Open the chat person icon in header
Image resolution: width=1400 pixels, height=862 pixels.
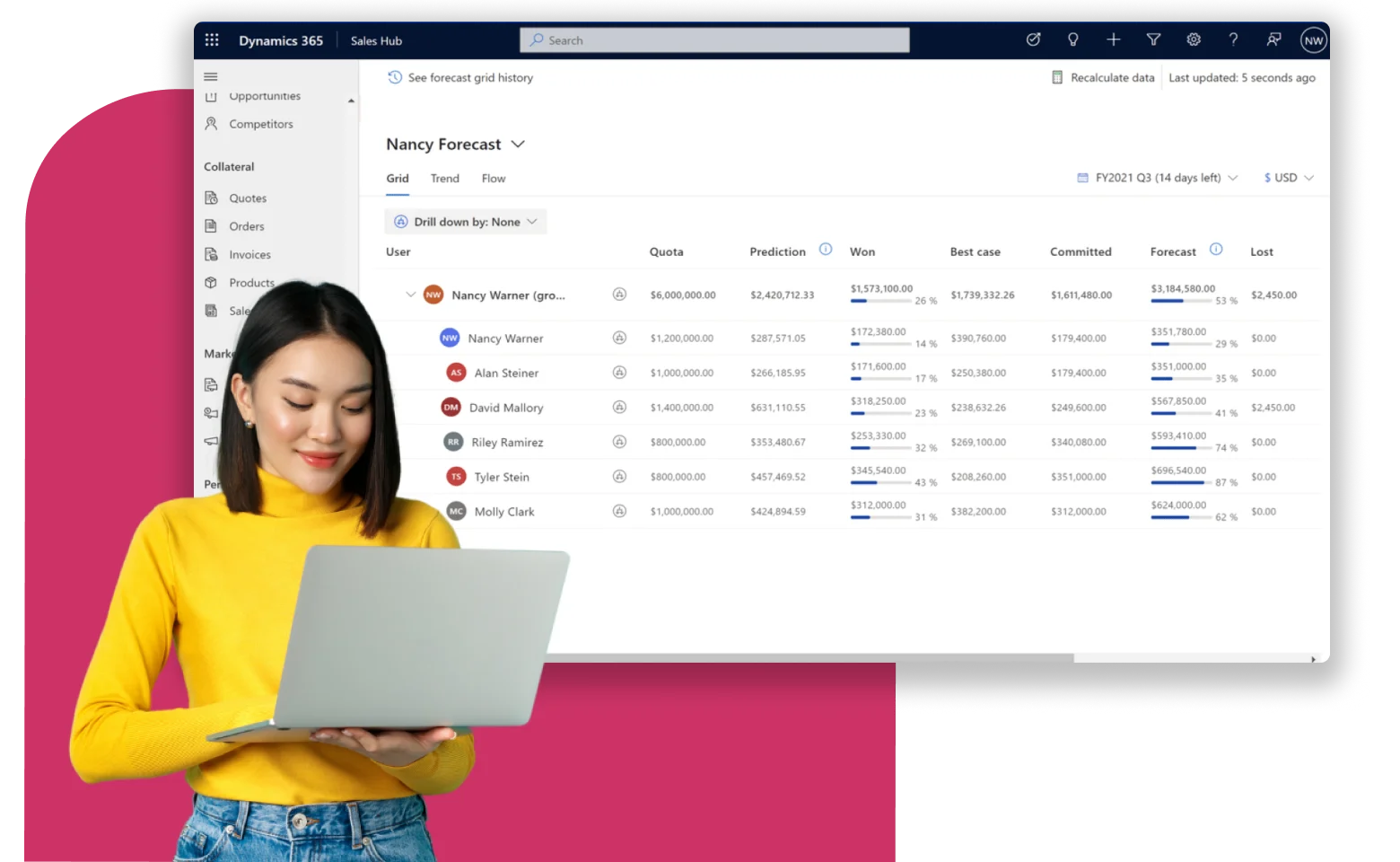point(1273,40)
